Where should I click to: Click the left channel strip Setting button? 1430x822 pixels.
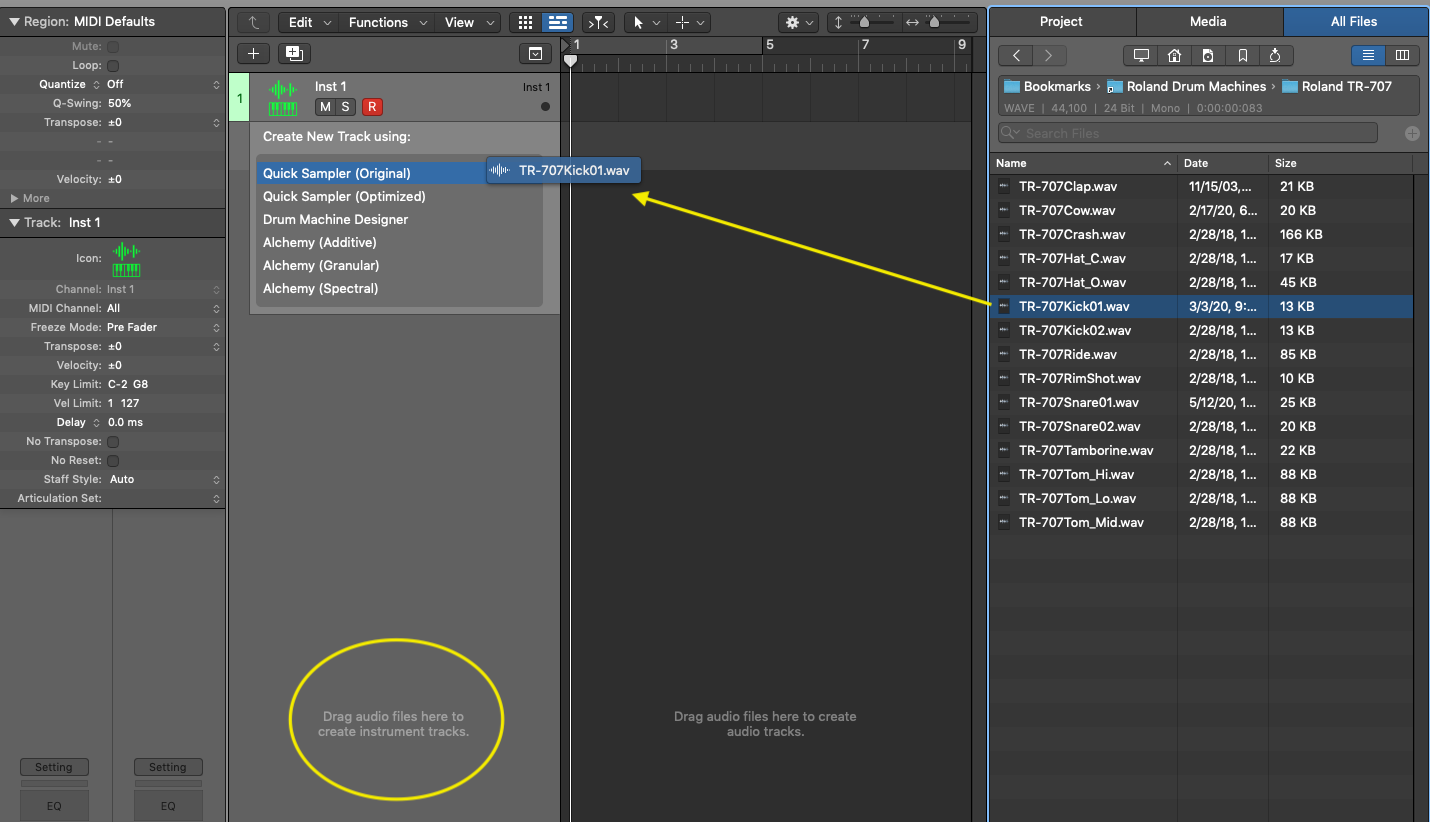54,767
